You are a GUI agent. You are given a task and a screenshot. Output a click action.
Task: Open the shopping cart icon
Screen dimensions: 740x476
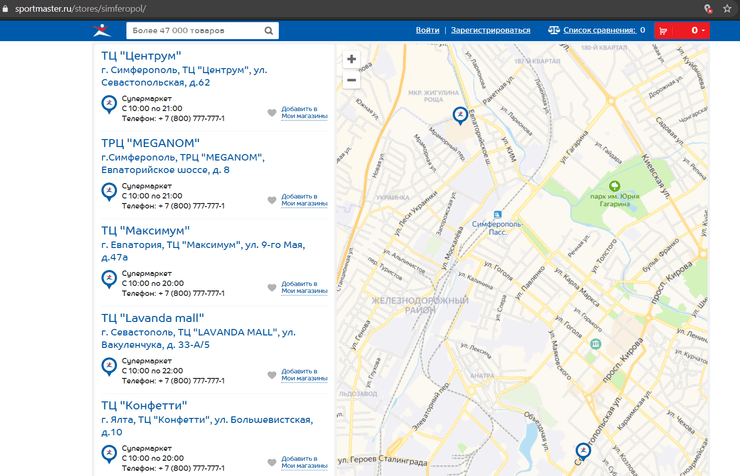tap(663, 31)
